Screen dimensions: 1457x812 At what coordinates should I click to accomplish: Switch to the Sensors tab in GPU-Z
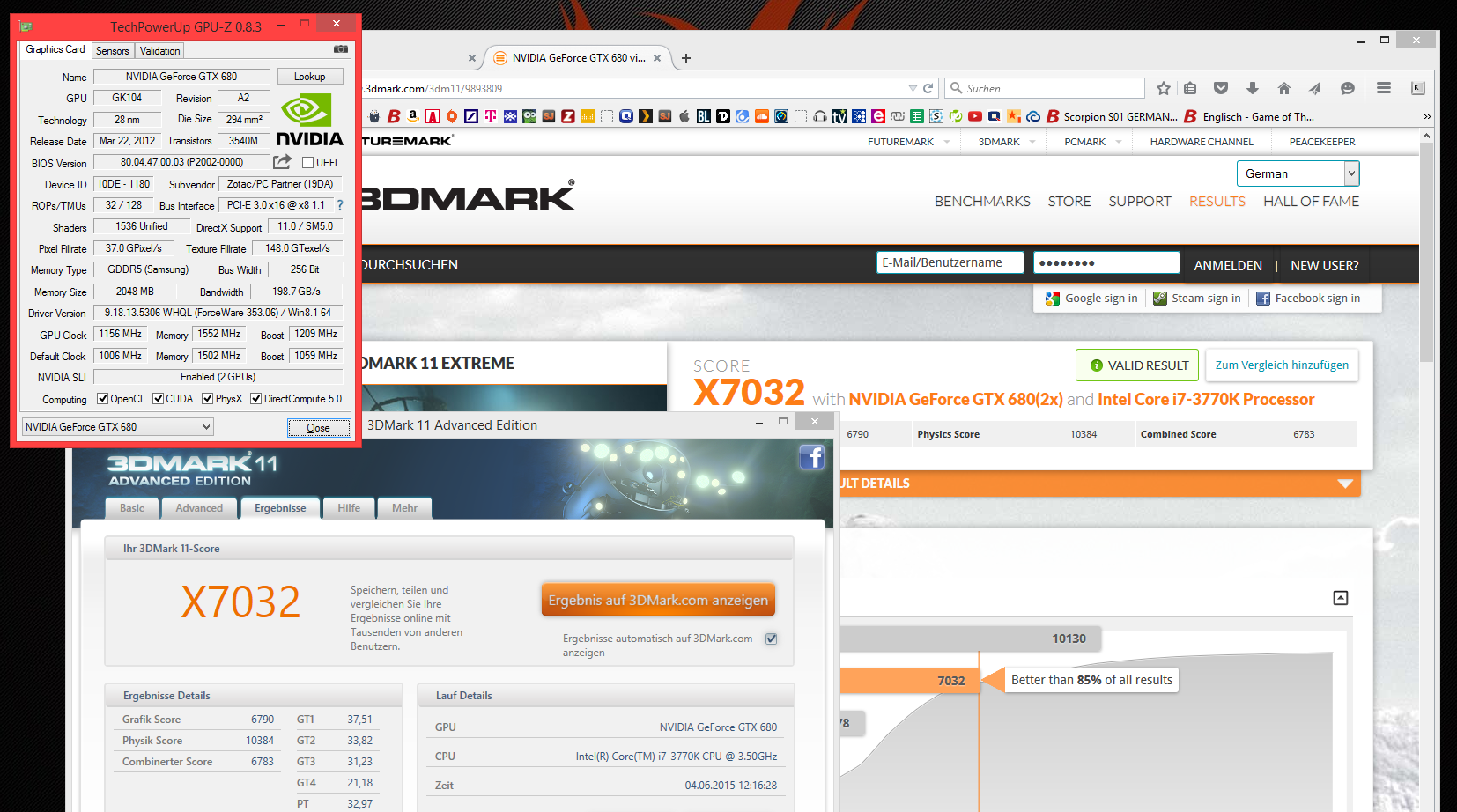pos(113,51)
